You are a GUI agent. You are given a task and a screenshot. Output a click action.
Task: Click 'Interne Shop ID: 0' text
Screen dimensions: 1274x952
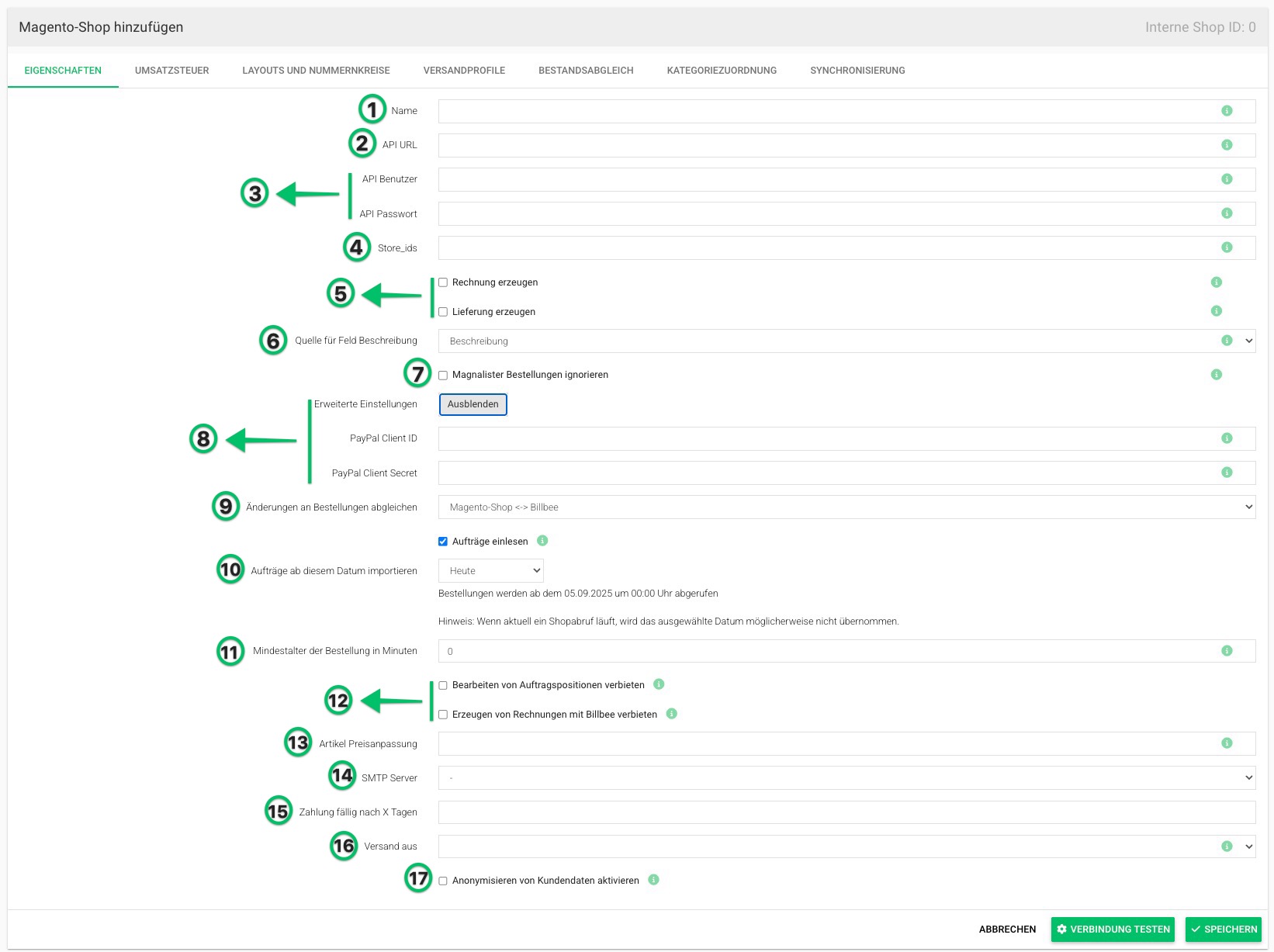1200,27
